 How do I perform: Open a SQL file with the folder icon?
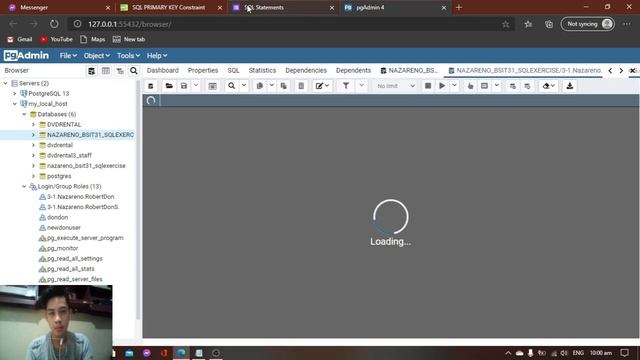169,86
